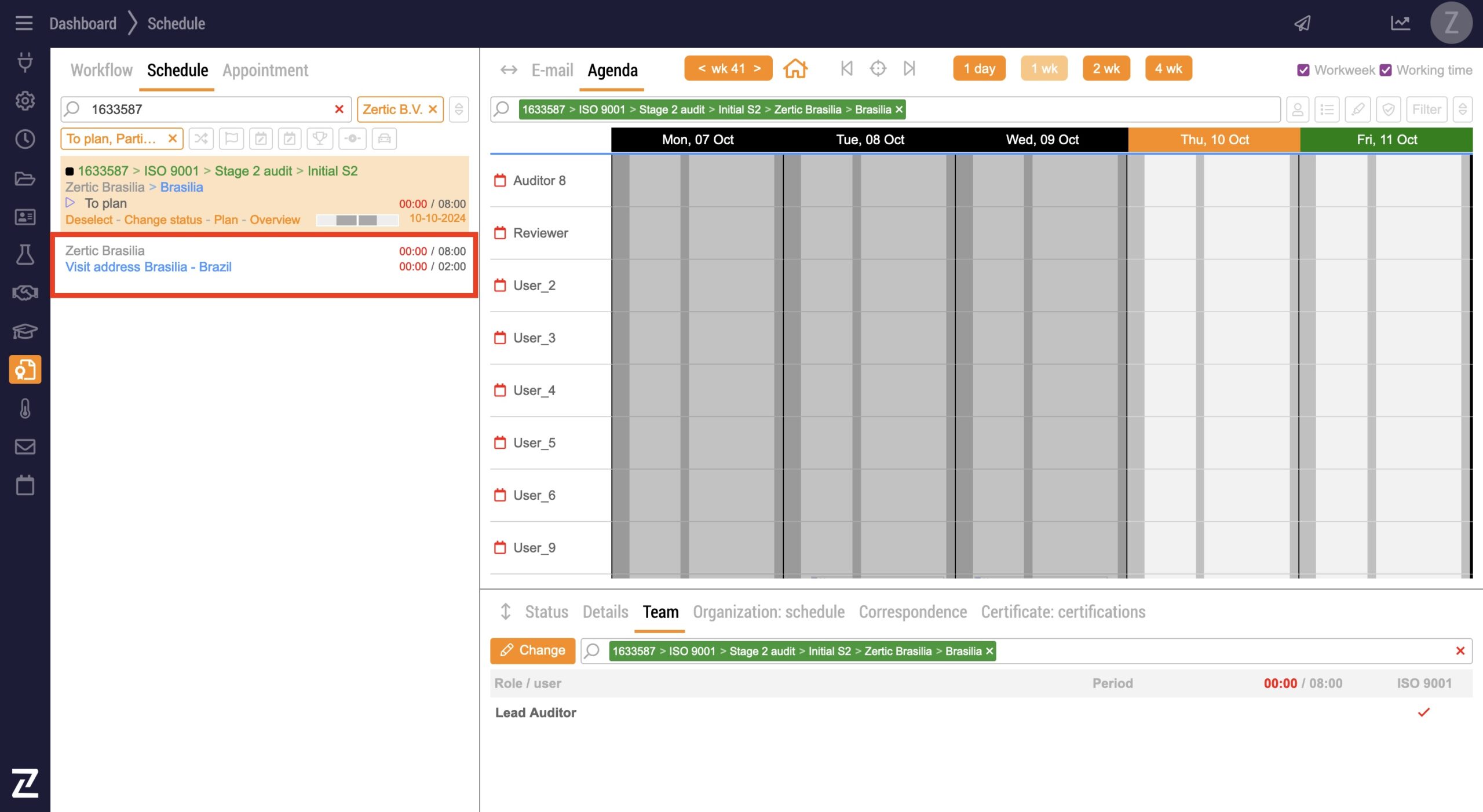Expand the sort control next to Zertic B.V.
The height and width of the screenshot is (812, 1483).
[x=459, y=109]
